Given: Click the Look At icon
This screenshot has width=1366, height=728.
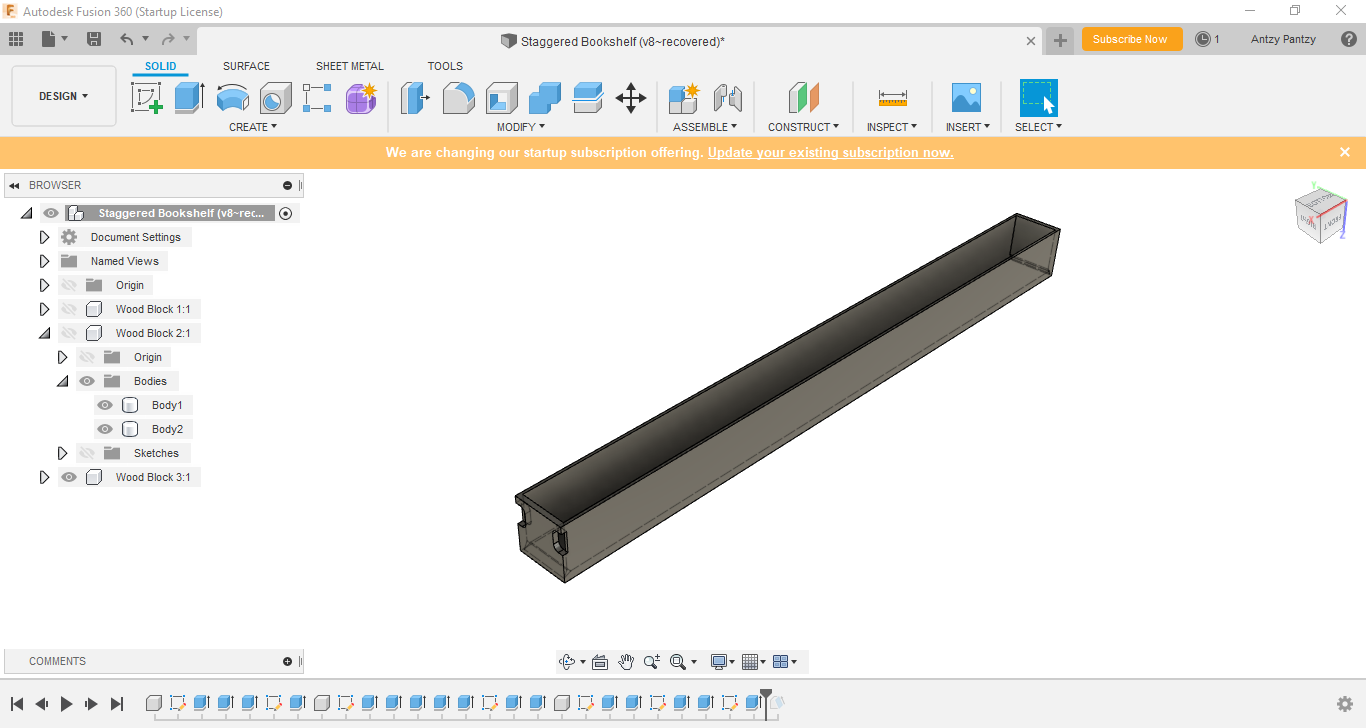Looking at the screenshot, I should point(600,662).
